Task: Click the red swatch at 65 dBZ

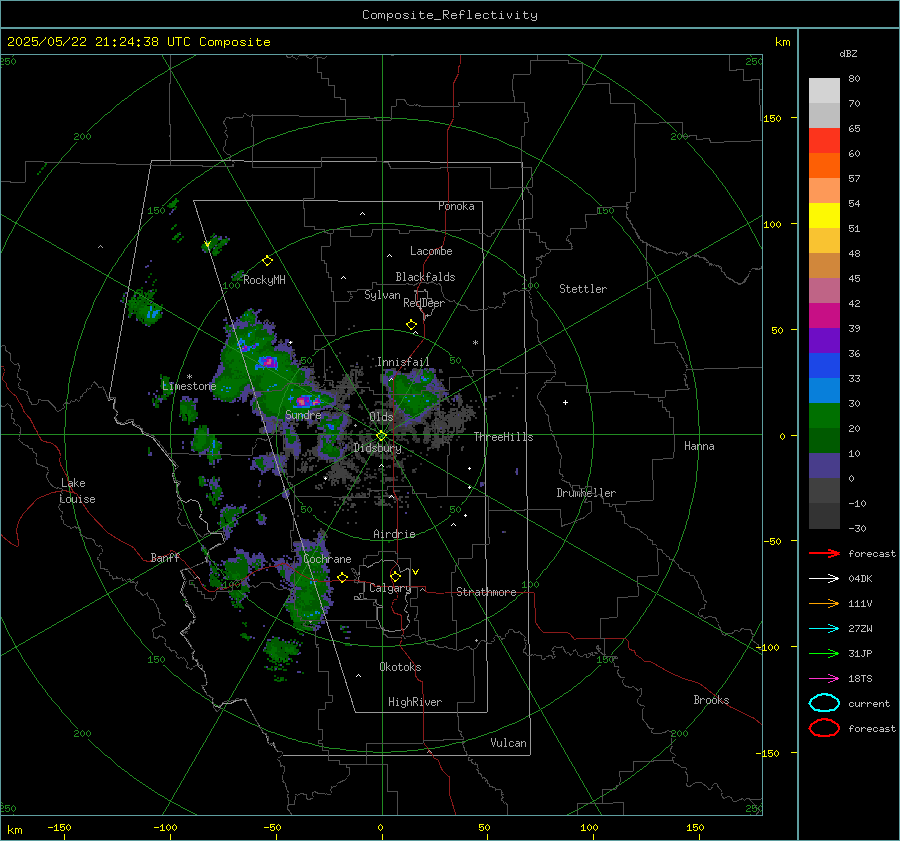Action: 824,140
